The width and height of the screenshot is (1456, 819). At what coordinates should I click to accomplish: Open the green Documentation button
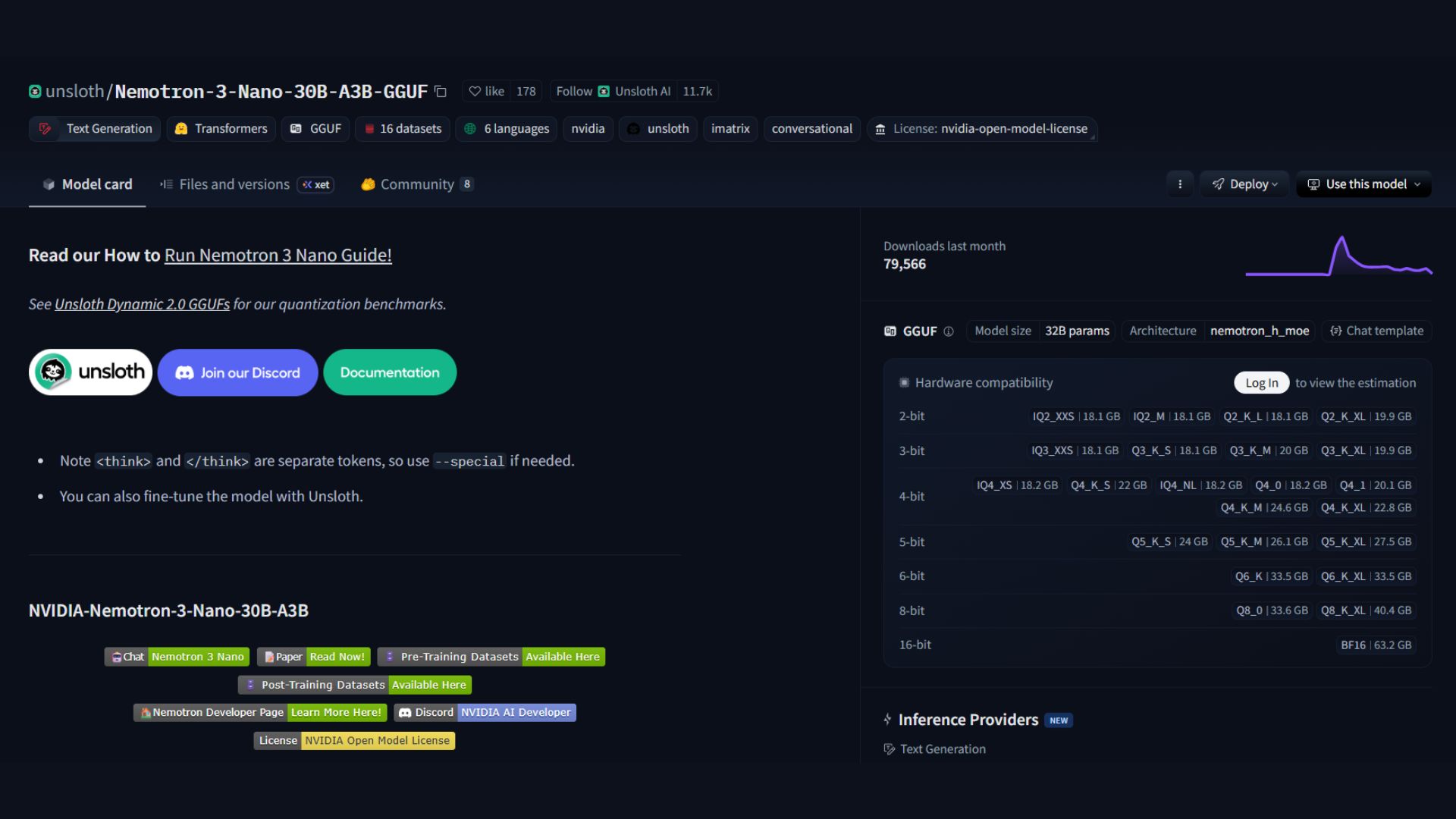coord(390,372)
